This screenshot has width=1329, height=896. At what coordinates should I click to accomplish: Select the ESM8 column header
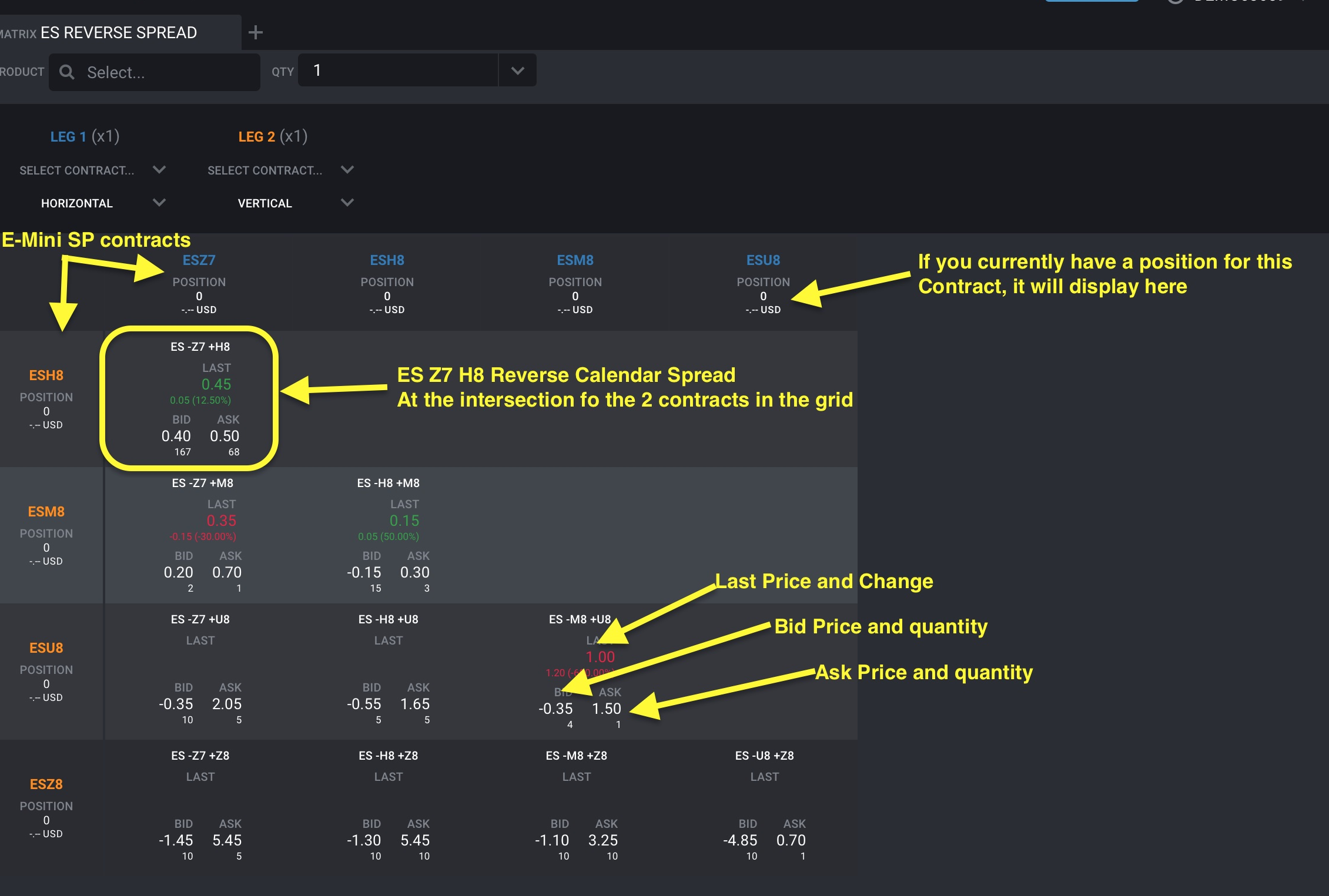click(x=575, y=260)
